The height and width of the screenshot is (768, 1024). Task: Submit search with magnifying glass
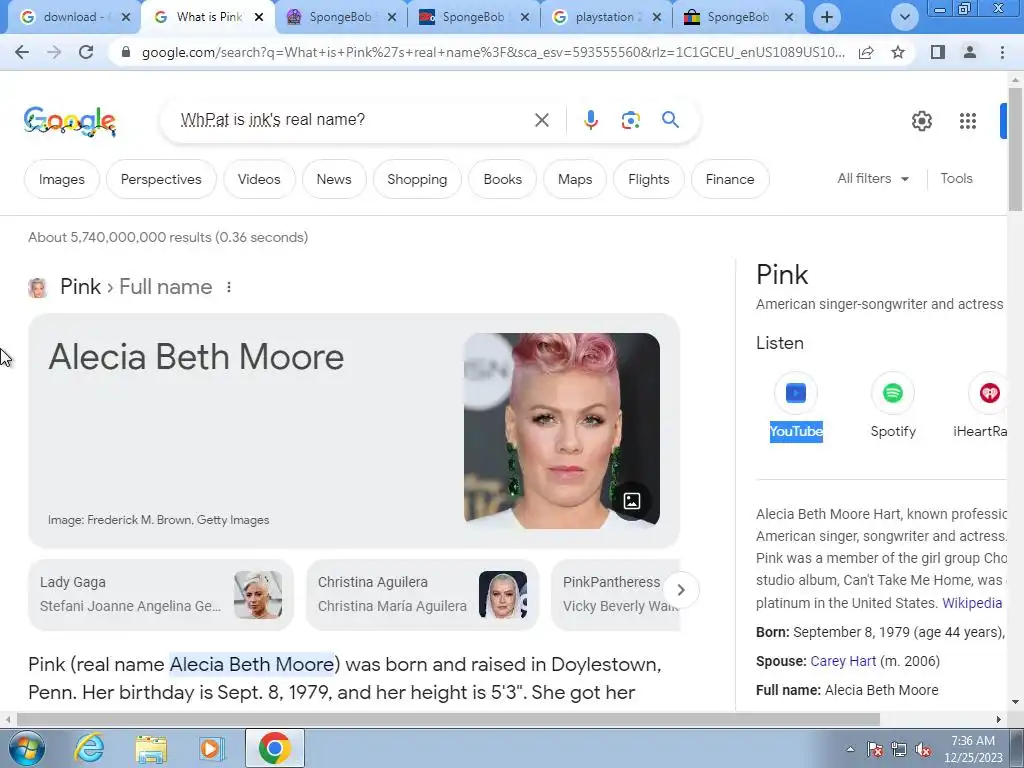point(670,120)
